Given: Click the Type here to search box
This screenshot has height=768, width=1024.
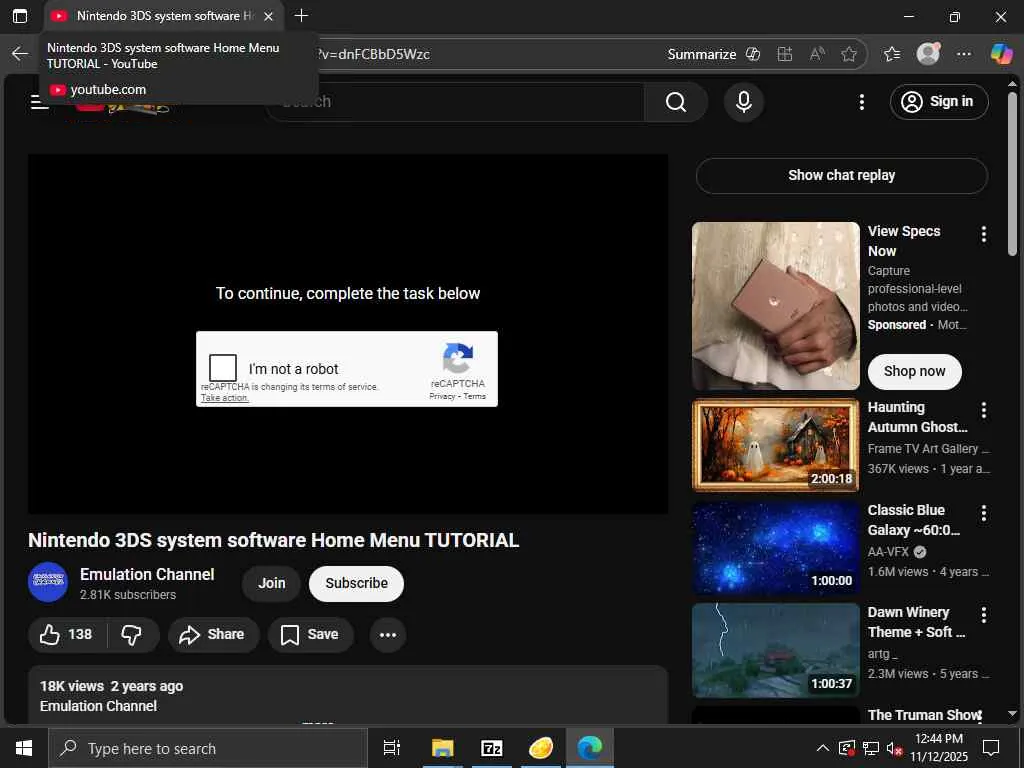Looking at the screenshot, I should click(208, 748).
